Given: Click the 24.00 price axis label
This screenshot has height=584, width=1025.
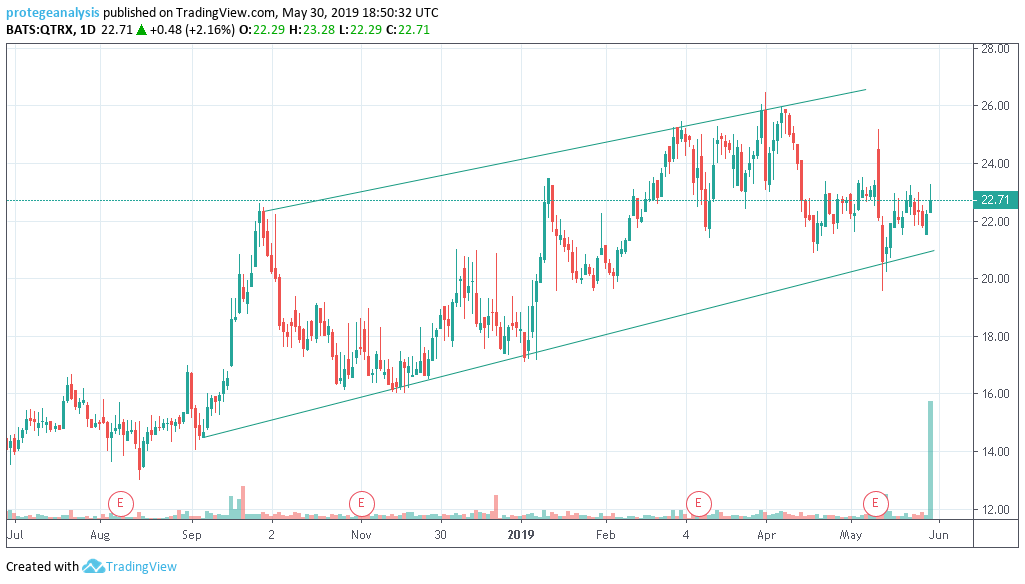Looking at the screenshot, I should [995, 163].
